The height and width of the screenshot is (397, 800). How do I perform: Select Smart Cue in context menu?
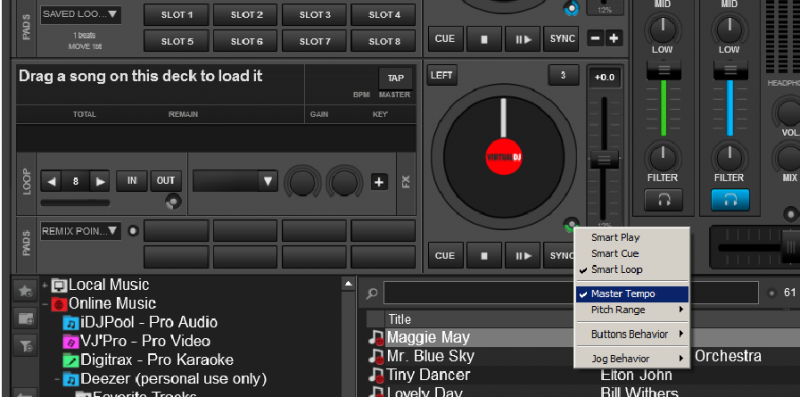pyautogui.click(x=615, y=254)
